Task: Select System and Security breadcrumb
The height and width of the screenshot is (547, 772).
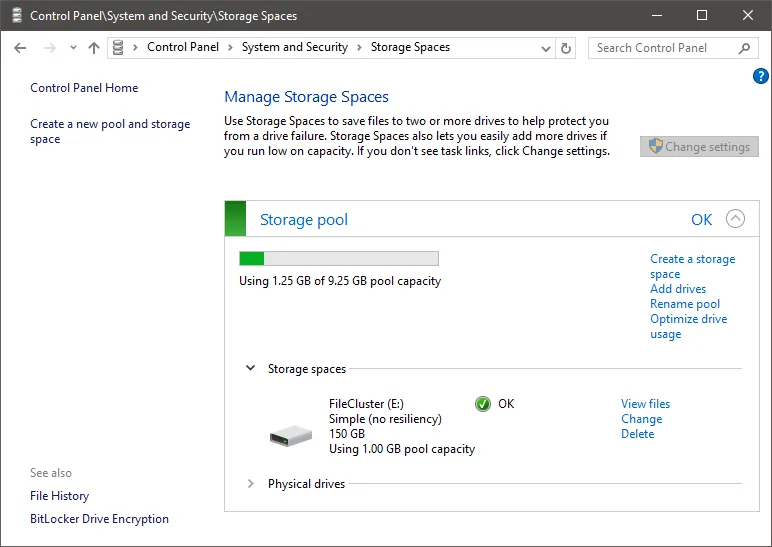Action: pos(294,47)
